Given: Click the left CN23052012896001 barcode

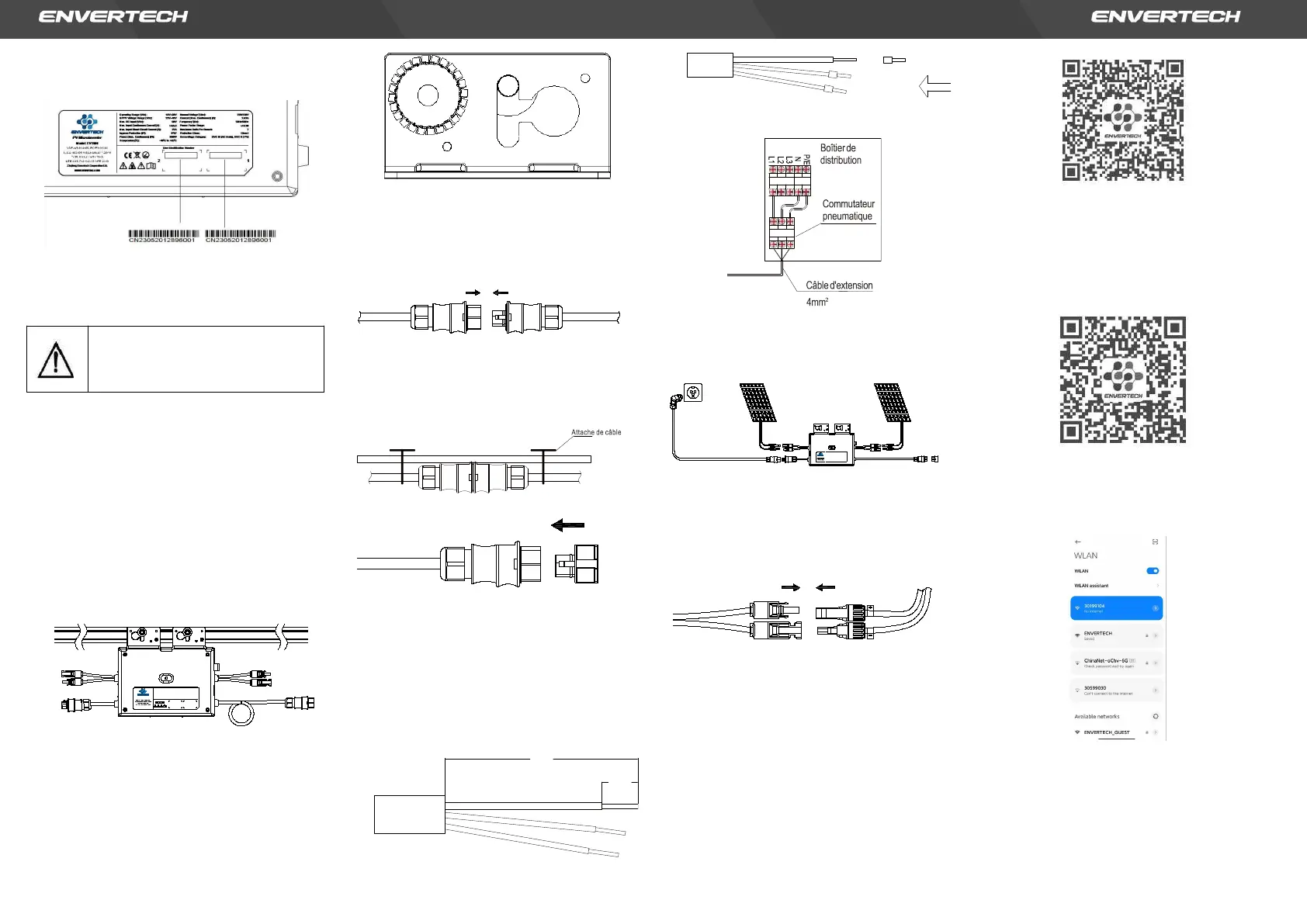Looking at the screenshot, I should tap(162, 237).
